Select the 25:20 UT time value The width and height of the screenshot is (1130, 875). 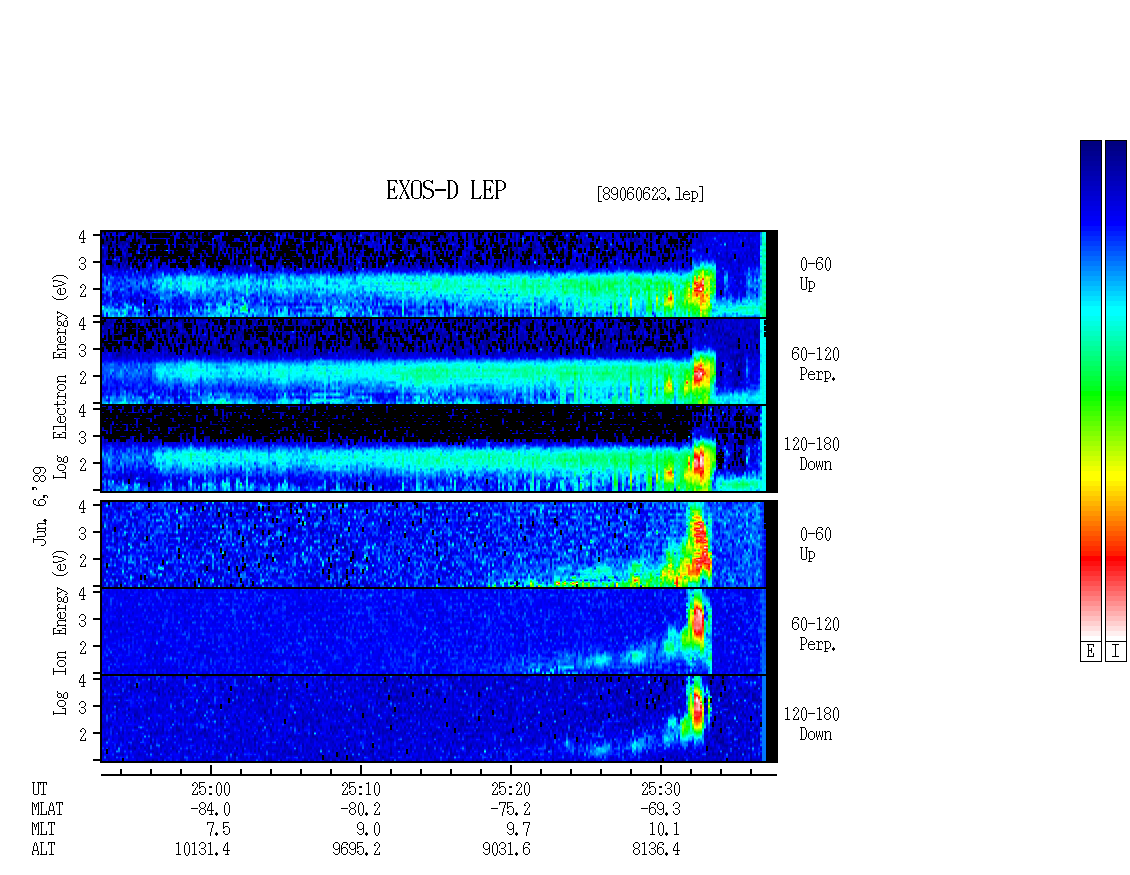[511, 789]
